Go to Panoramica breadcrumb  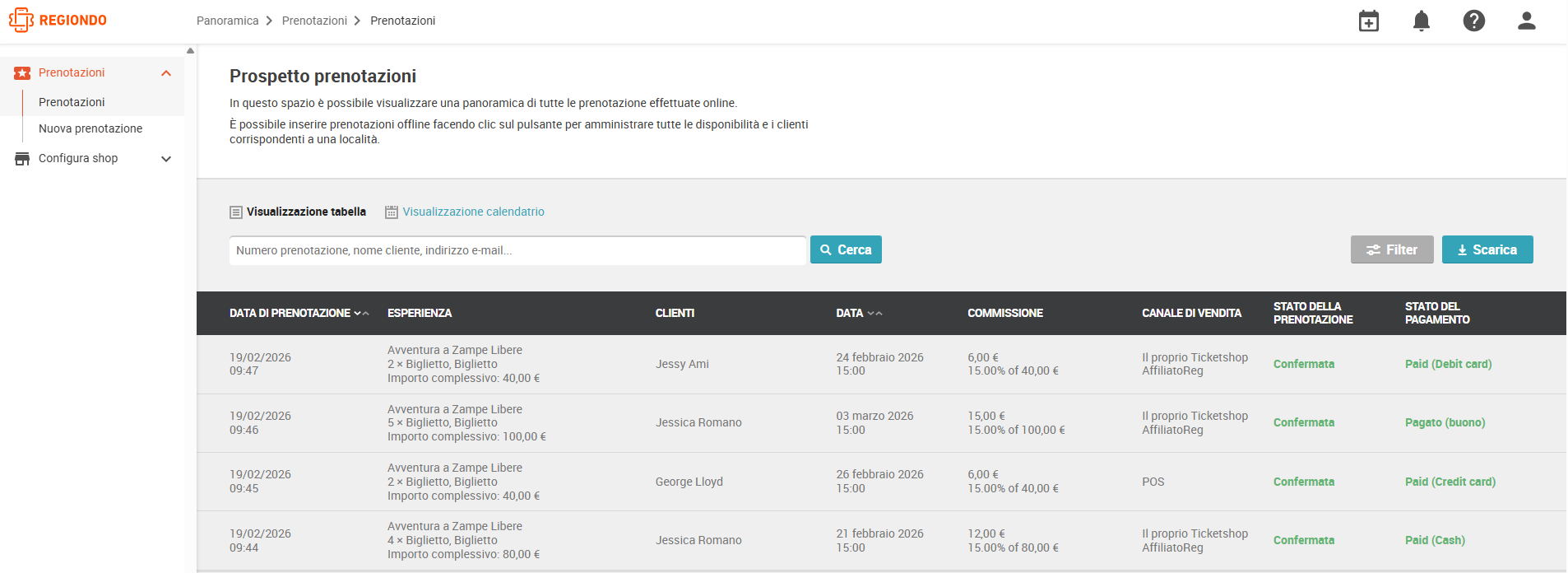227,21
